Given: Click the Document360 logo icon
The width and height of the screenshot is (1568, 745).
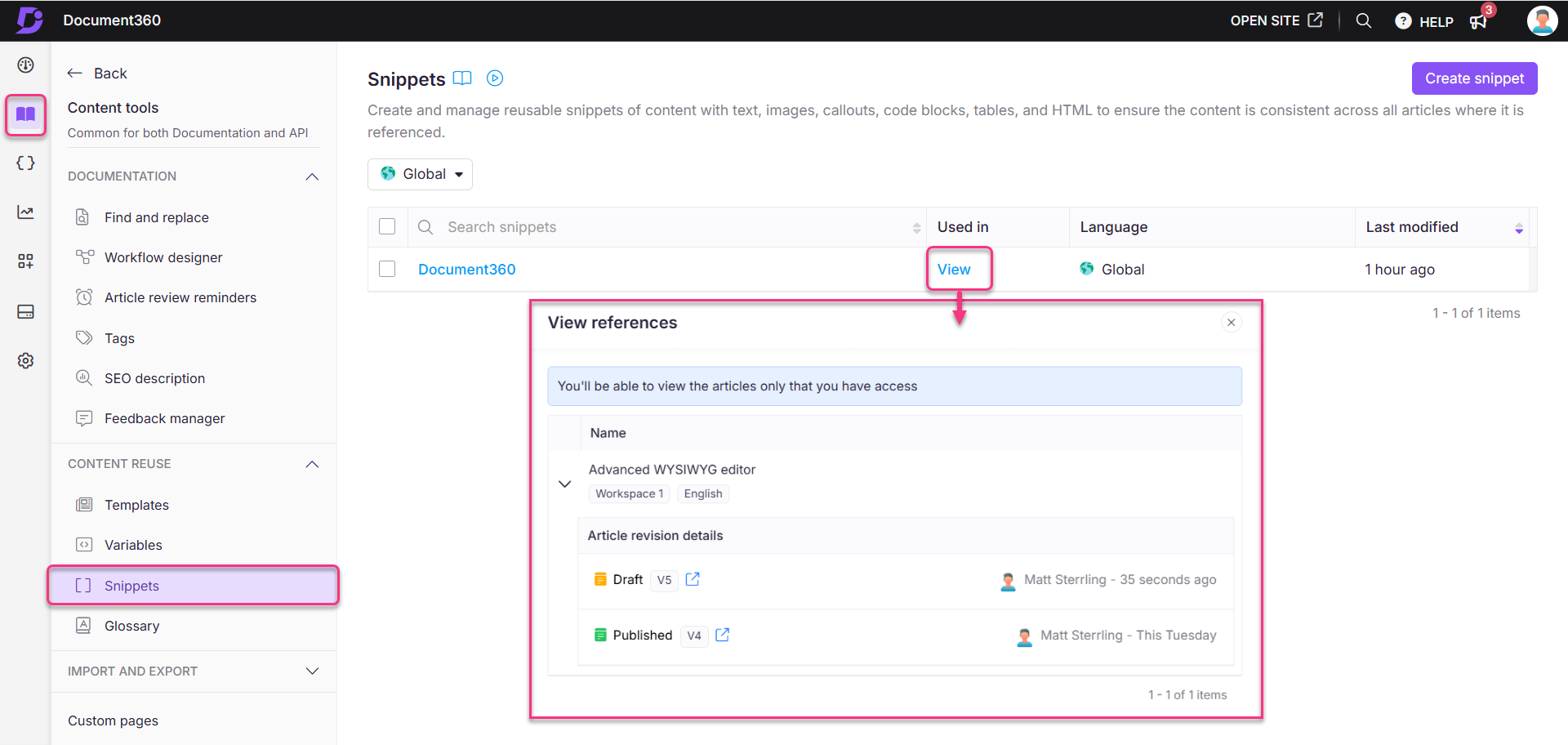Looking at the screenshot, I should pos(29,20).
